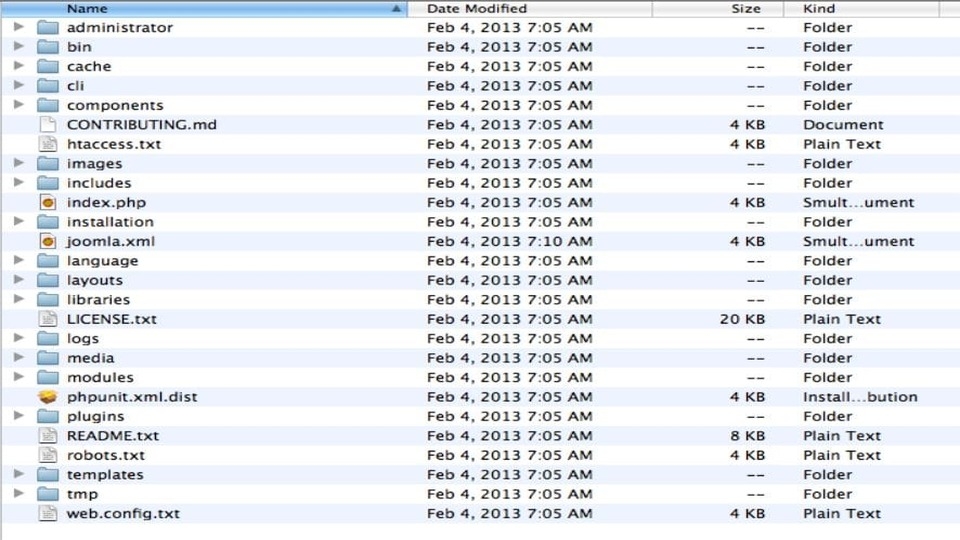The image size is (960, 540).
Task: Click the installation folder icon
Action: point(48,222)
